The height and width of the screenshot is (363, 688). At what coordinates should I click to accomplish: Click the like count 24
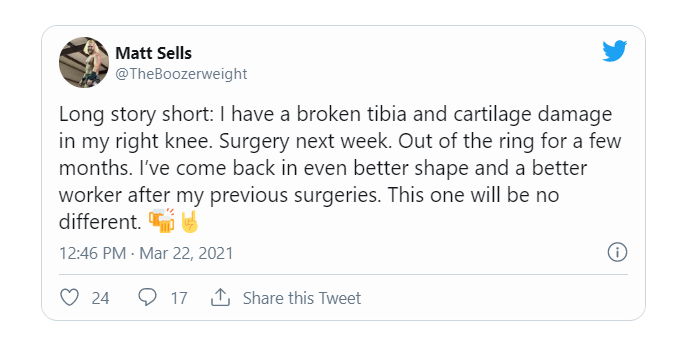(100, 298)
